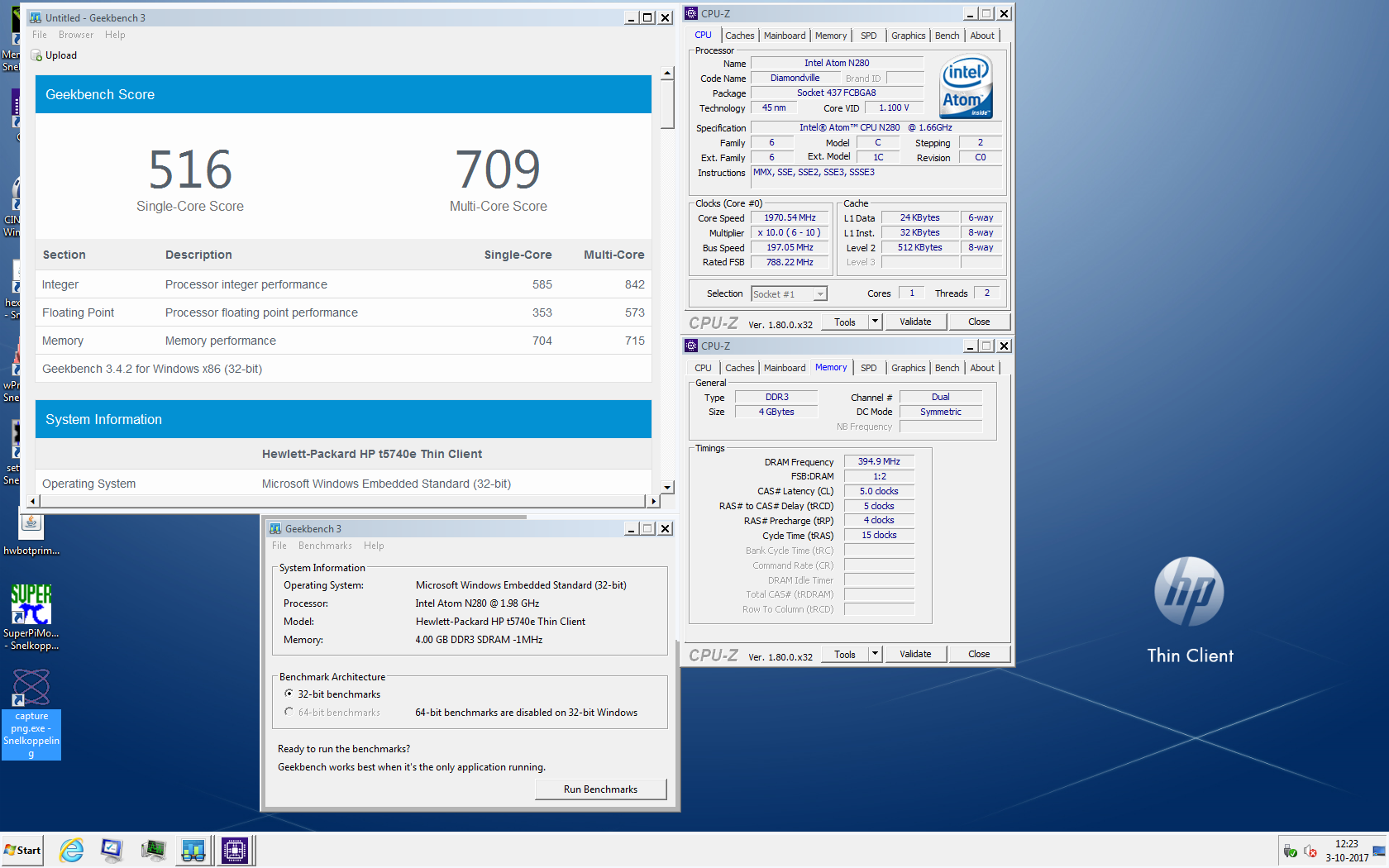This screenshot has width=1389, height=868.
Task: Click the Geekbench 3 dialog title icon
Action: tap(275, 529)
